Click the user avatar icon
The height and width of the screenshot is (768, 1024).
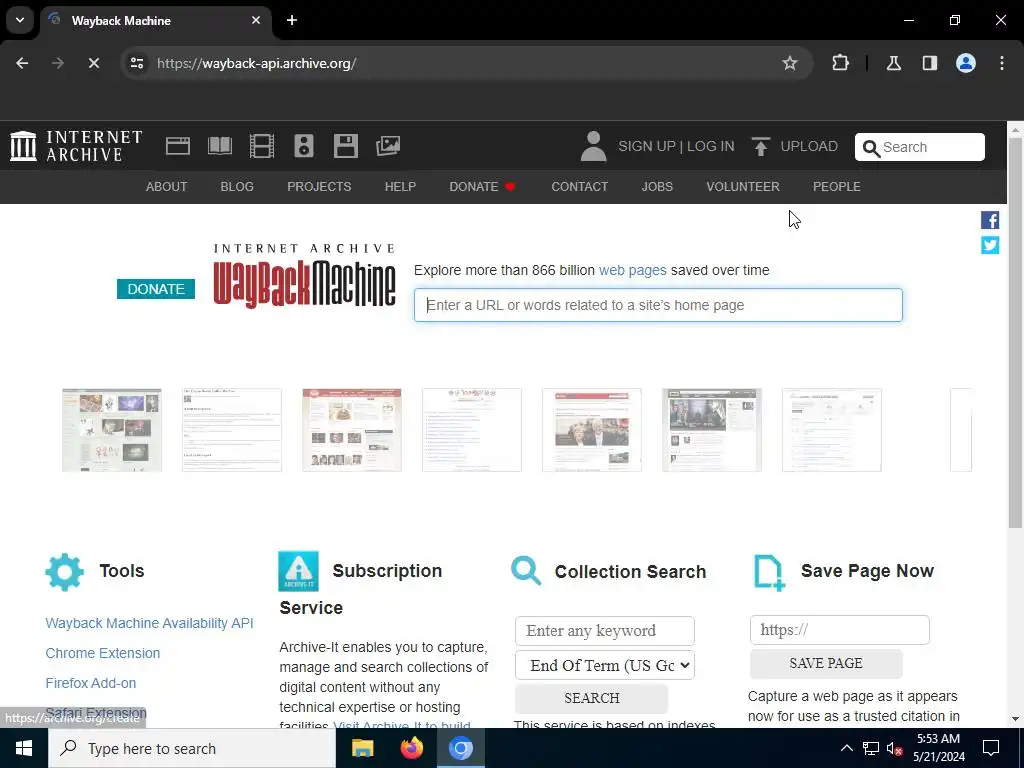click(593, 146)
